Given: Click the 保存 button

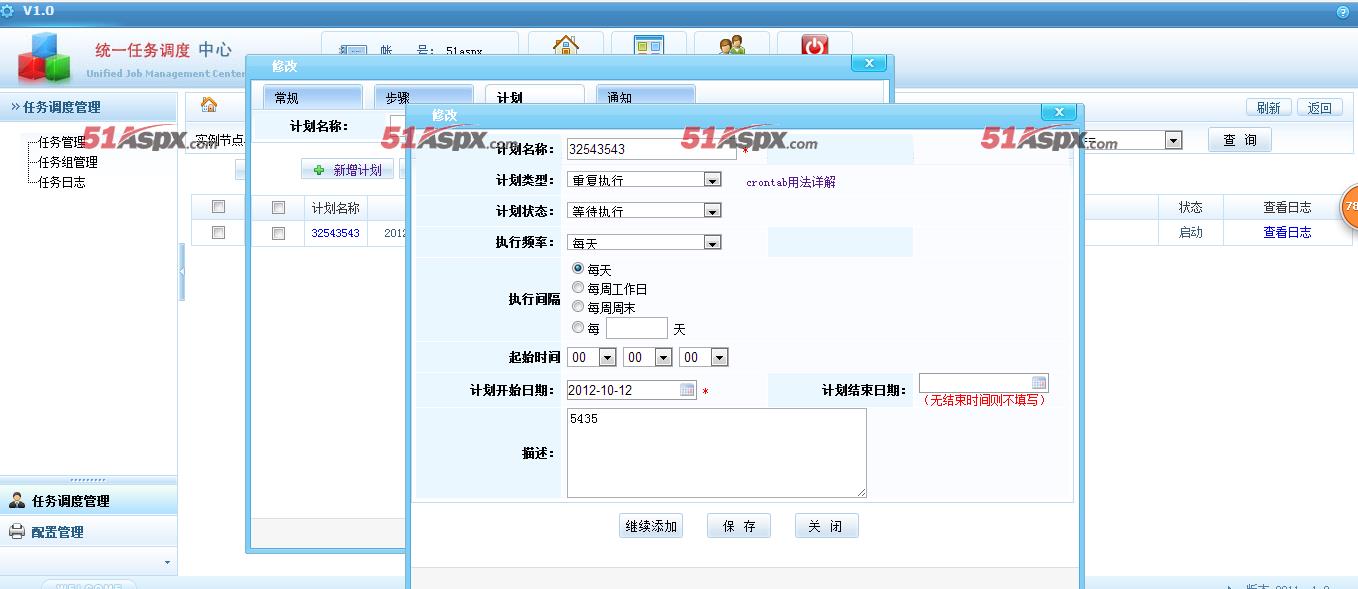Looking at the screenshot, I should click(x=739, y=526).
